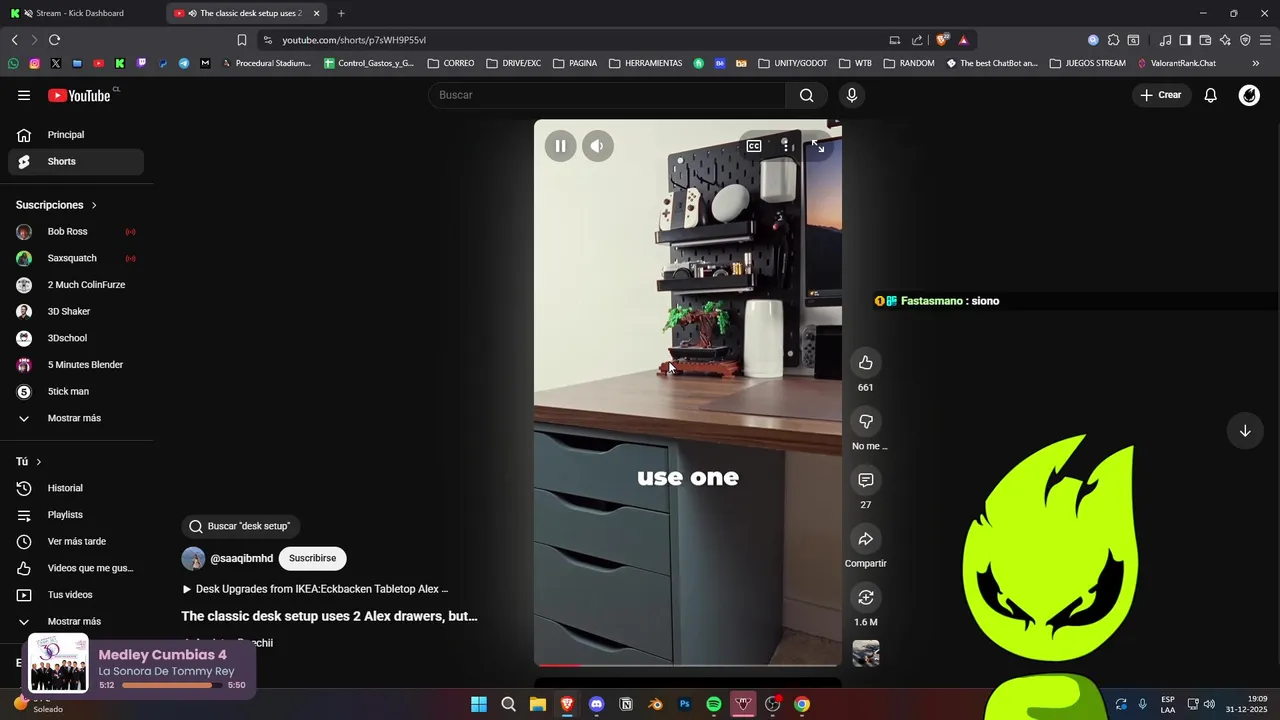This screenshot has height=720, width=1280.
Task: Show more subscriptions with Mostrar más
Action: 76,418
